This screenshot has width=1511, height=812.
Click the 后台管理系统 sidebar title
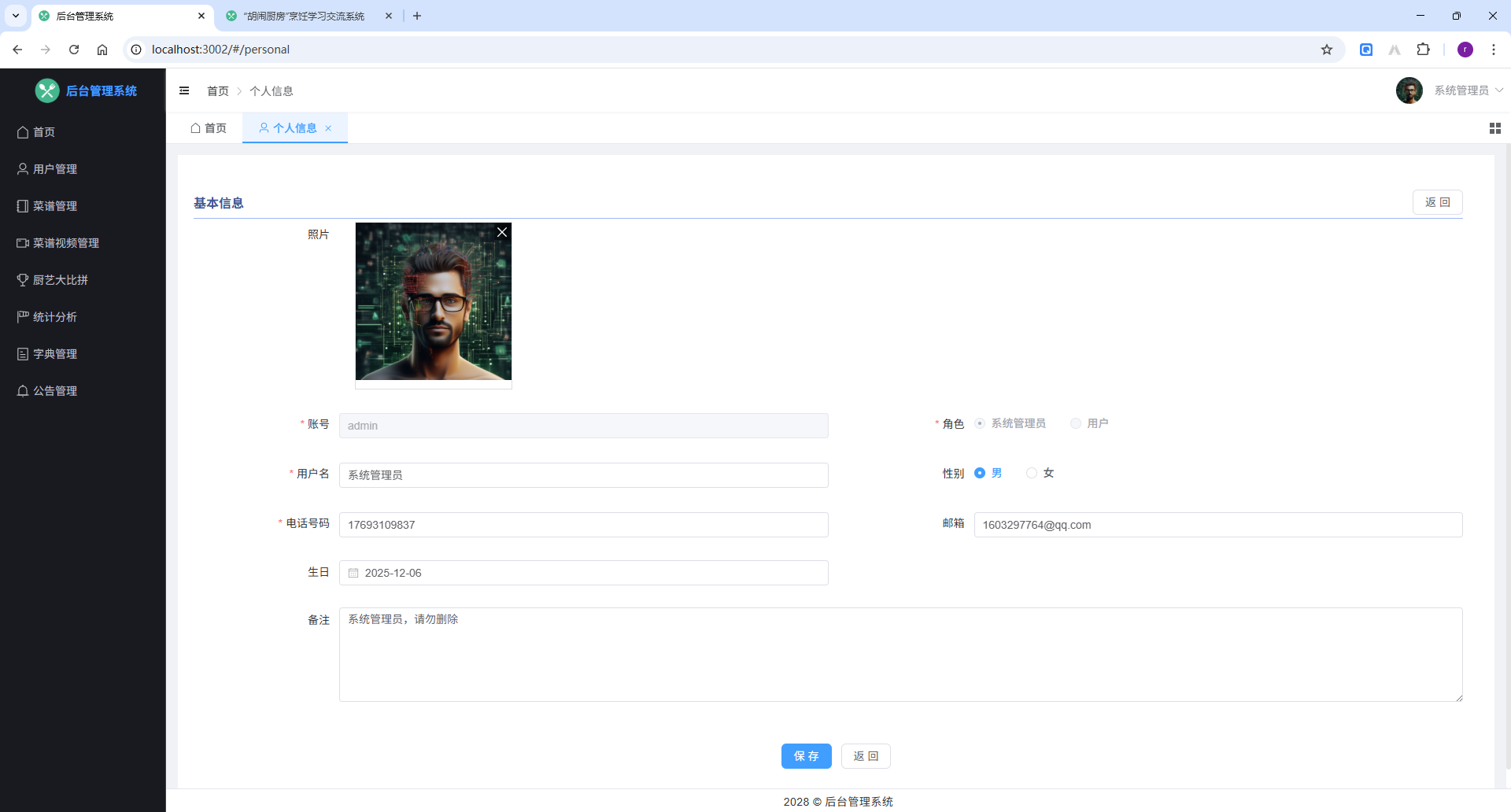coord(102,90)
